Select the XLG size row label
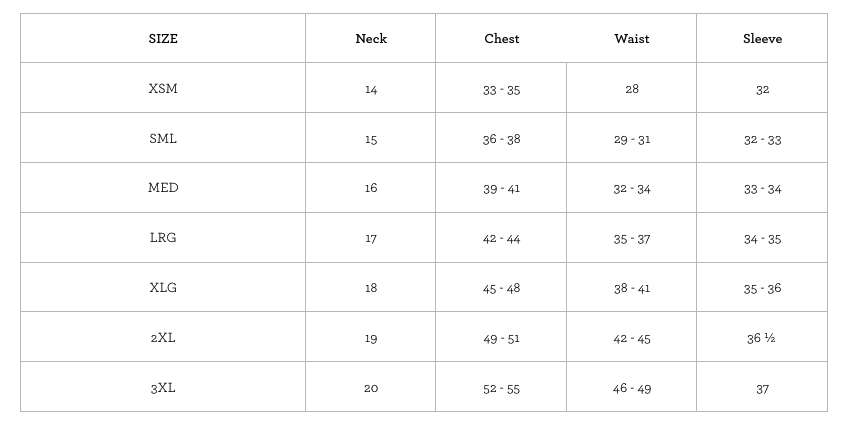Viewport: 857px width, 435px height. point(163,288)
